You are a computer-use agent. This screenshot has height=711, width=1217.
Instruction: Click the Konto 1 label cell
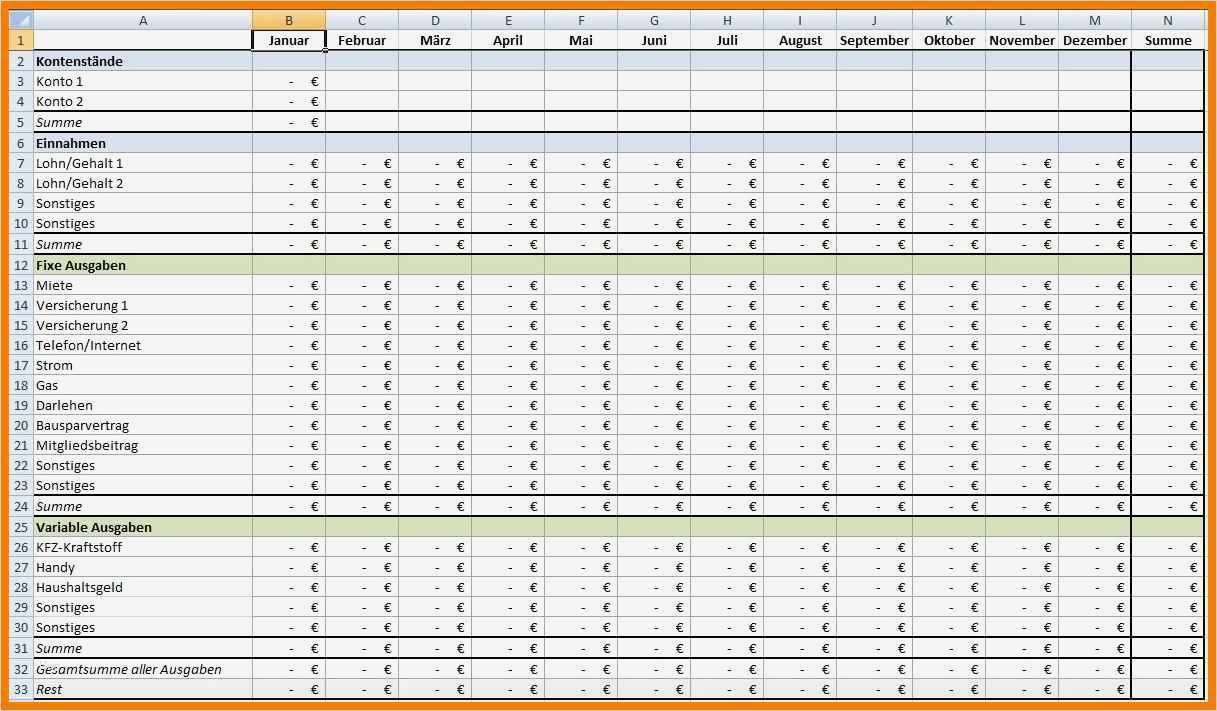(143, 81)
